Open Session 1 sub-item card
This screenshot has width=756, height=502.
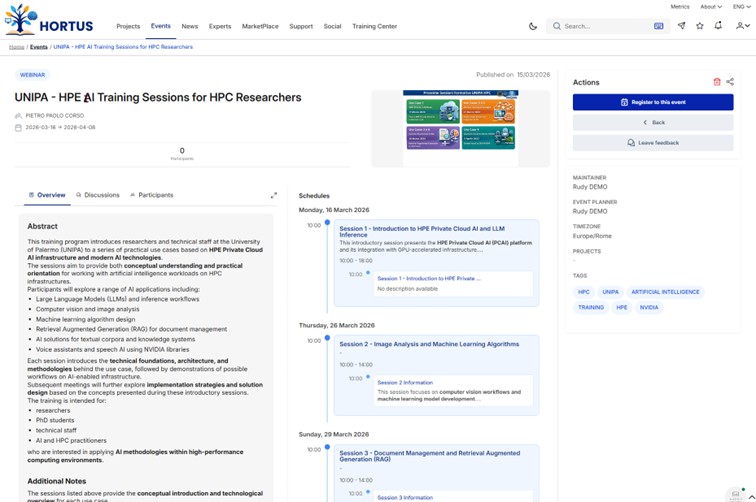453,284
